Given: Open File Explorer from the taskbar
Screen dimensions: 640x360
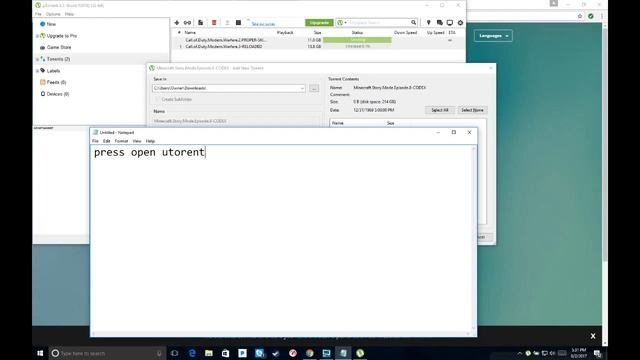Looking at the screenshot, I should (209, 353).
